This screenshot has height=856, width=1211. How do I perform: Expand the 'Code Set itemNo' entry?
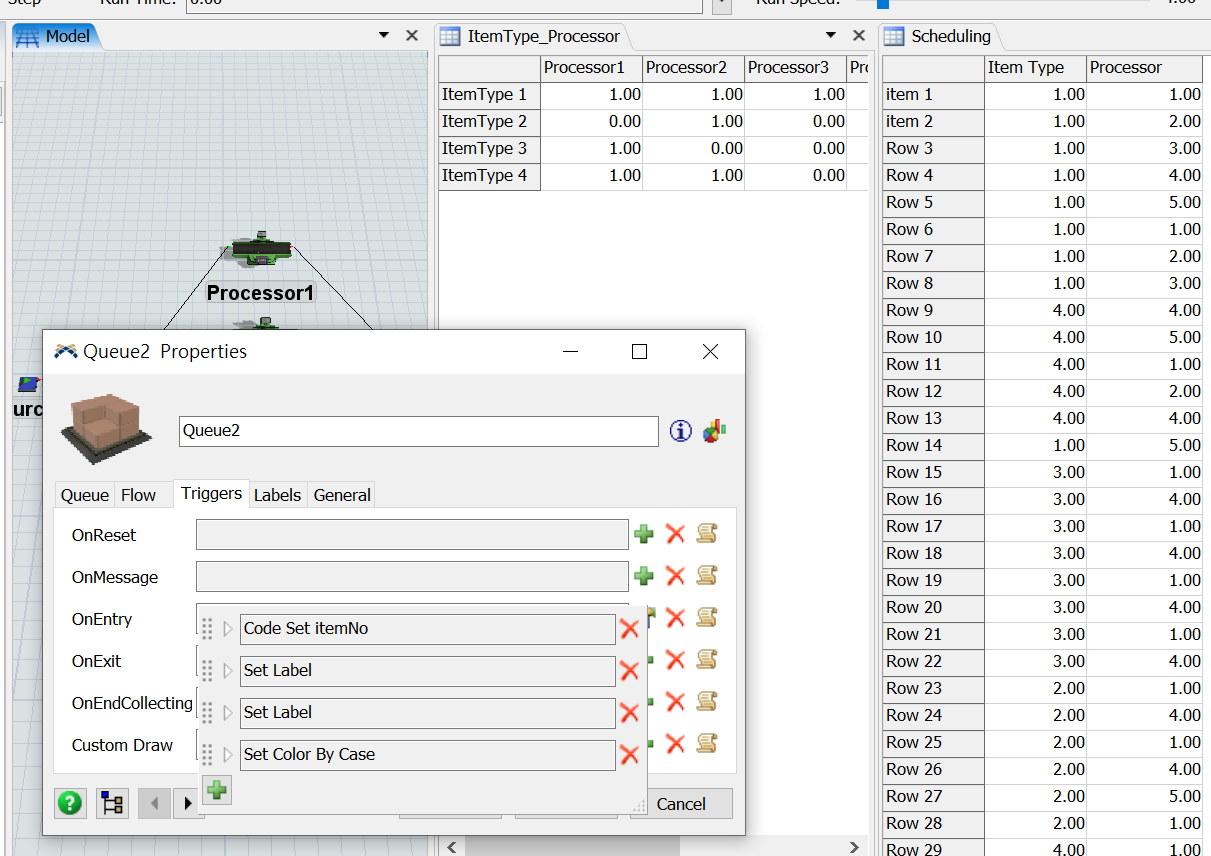[x=227, y=629]
